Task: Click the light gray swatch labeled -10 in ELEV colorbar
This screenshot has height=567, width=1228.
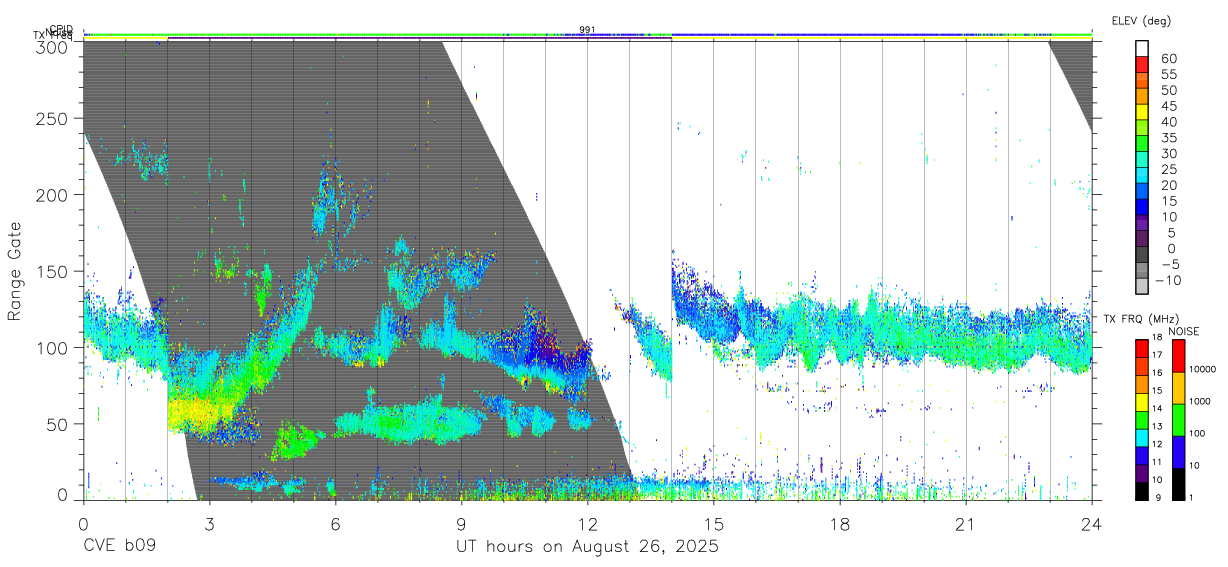Action: 1142,286
